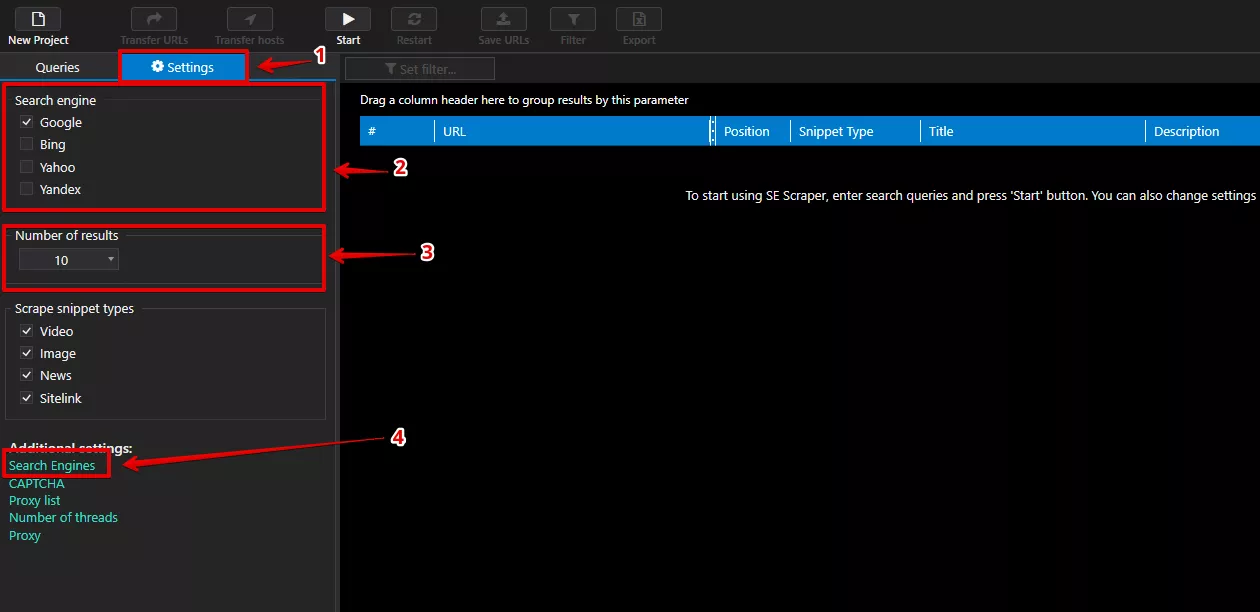Select the Settings tab
Screen dimensions: 1260x612
(x=183, y=68)
